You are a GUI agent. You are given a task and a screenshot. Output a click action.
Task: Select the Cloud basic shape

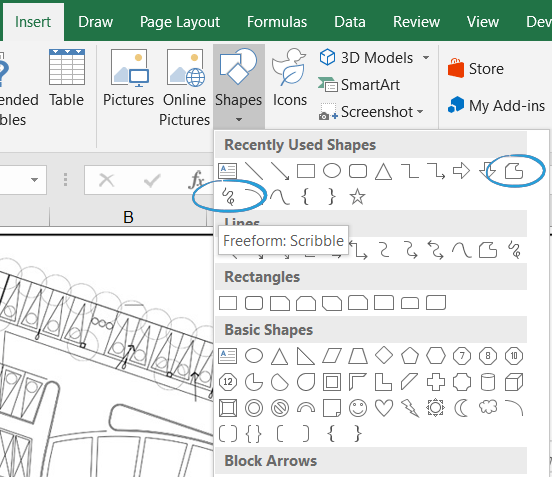tap(488, 407)
